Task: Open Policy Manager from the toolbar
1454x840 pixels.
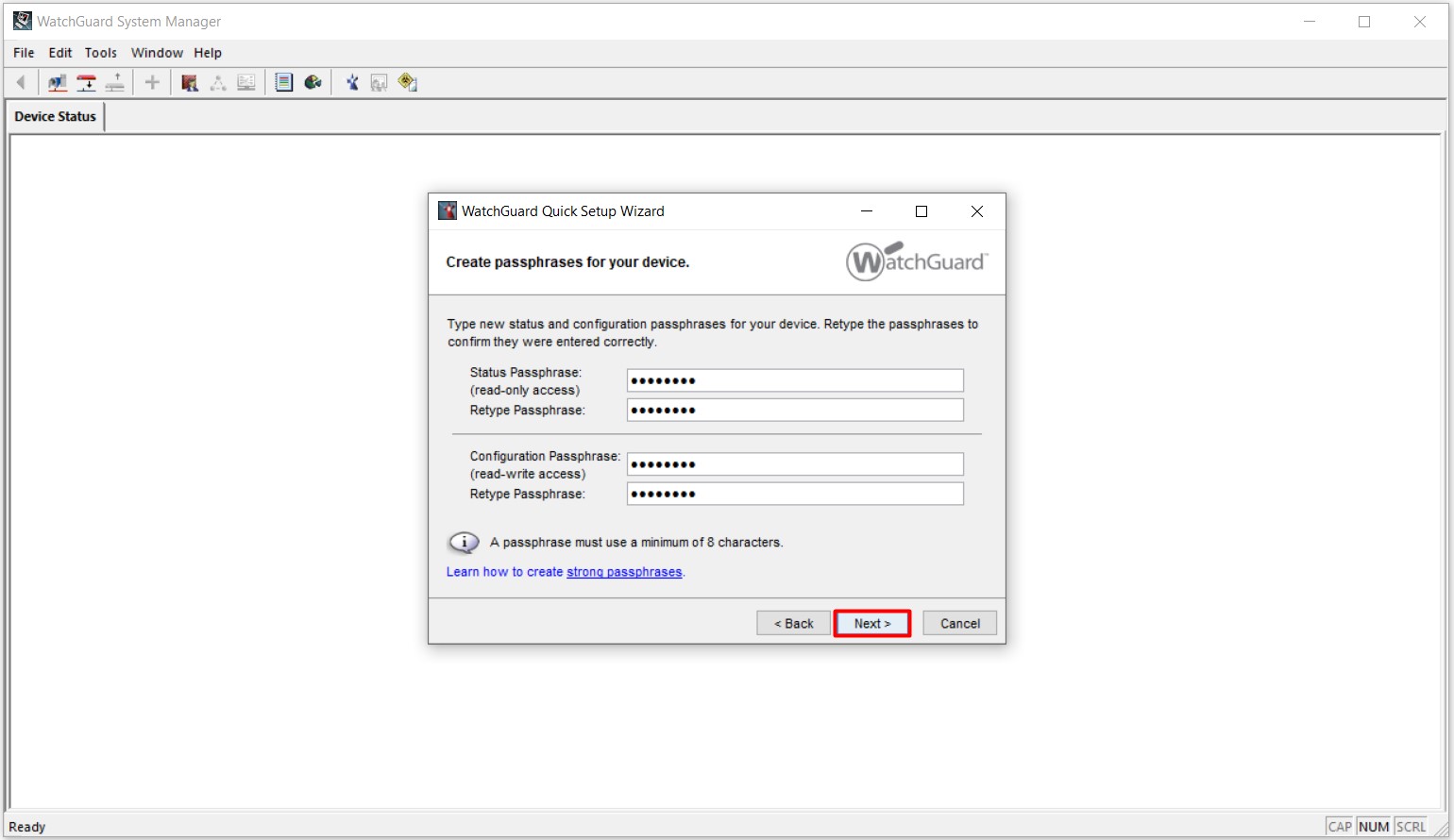Action: [x=190, y=83]
